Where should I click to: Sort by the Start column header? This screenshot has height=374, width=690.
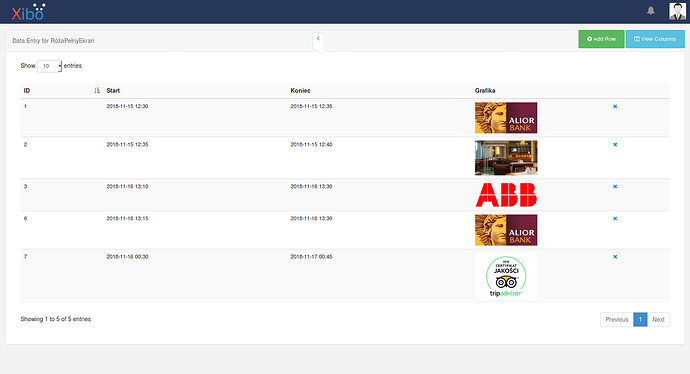113,91
